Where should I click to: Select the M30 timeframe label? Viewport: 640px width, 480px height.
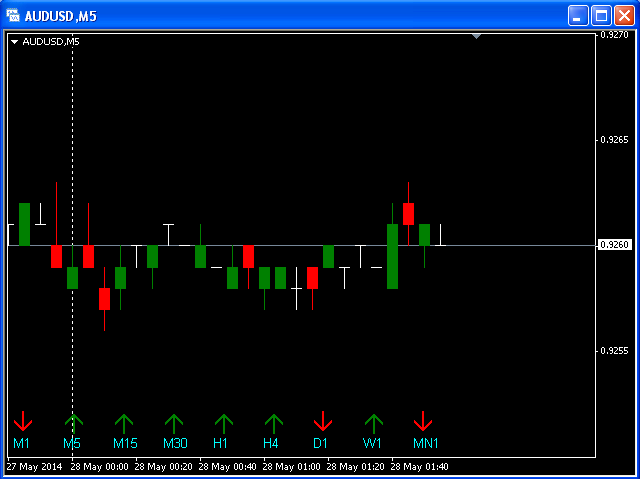coord(176,443)
